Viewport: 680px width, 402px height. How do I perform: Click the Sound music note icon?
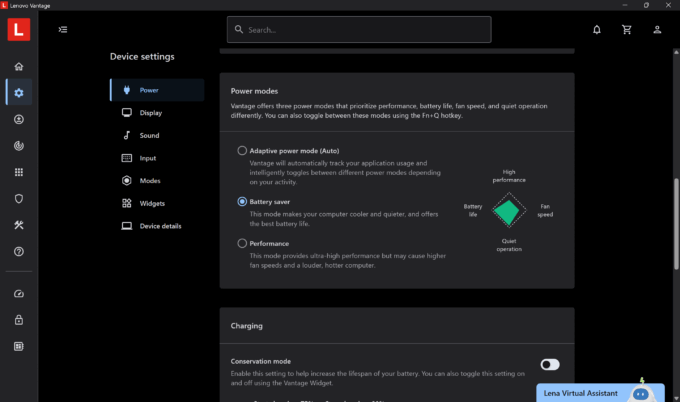point(127,135)
